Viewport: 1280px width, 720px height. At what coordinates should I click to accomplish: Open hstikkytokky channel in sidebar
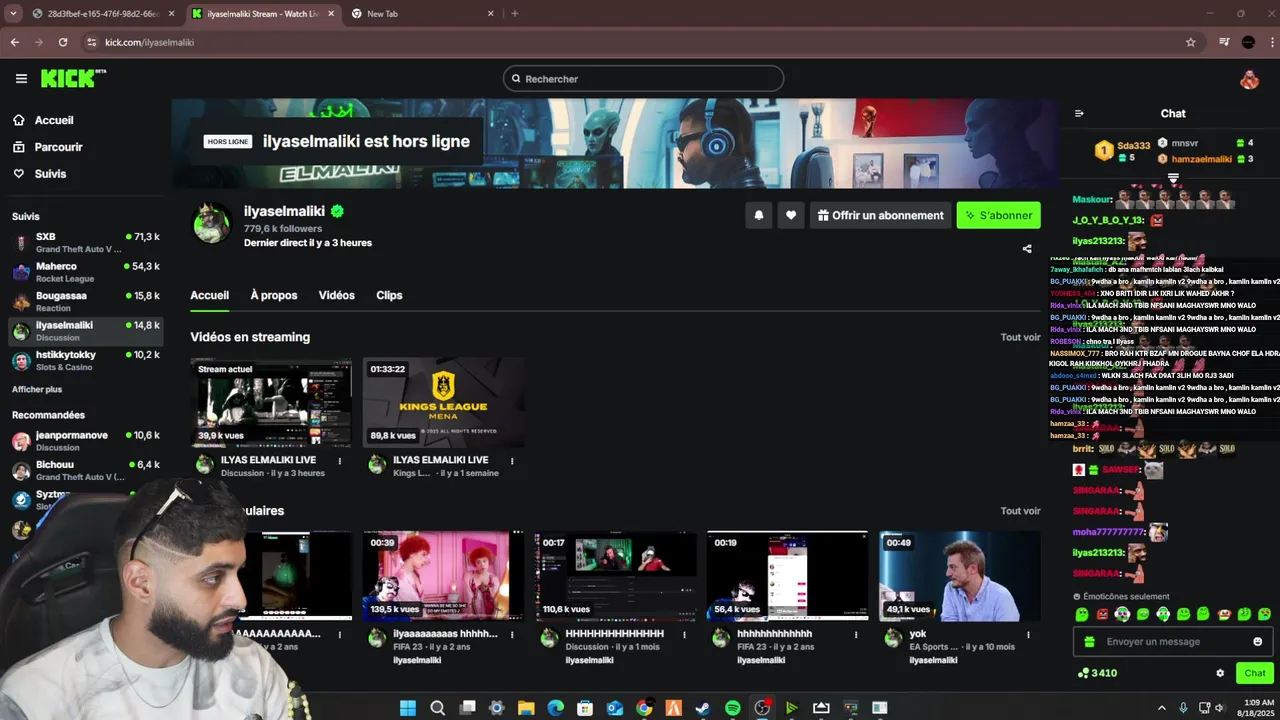85,360
